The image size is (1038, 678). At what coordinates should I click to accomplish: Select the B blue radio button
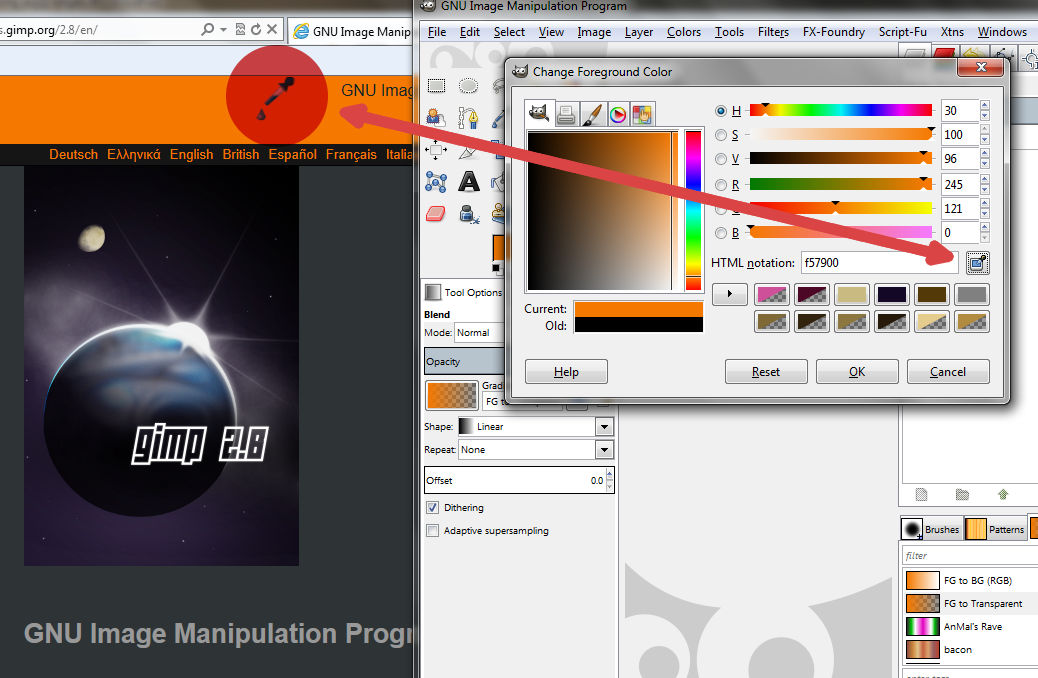click(x=721, y=233)
